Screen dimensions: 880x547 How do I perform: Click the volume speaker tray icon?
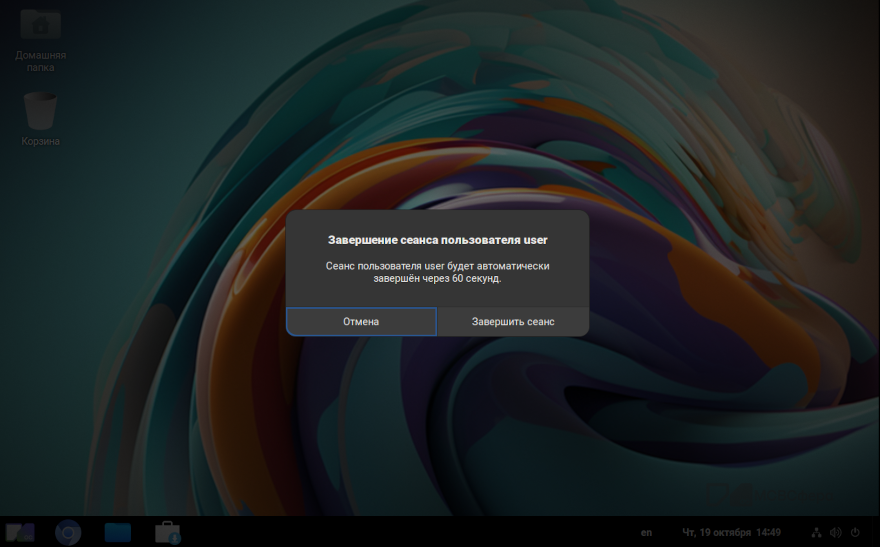pyautogui.click(x=835, y=532)
